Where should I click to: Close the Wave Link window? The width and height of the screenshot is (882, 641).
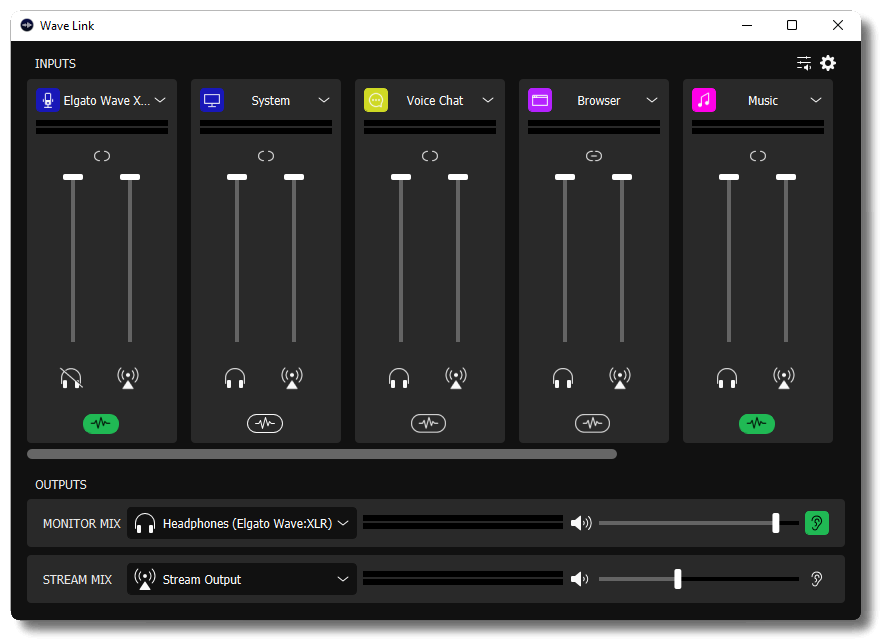[x=838, y=25]
